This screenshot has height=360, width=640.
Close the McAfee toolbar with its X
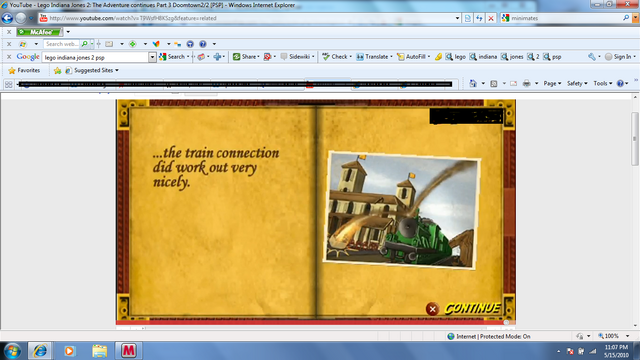(x=9, y=32)
